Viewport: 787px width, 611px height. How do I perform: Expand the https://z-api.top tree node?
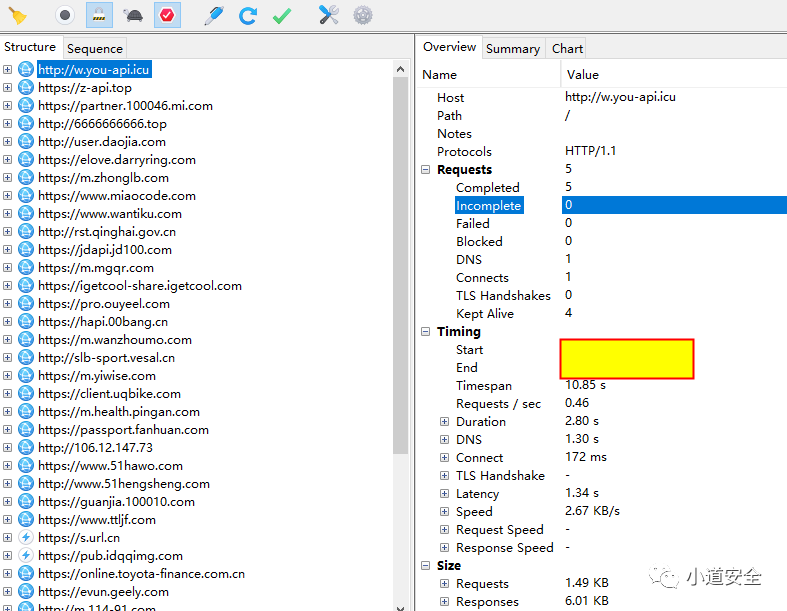(8, 88)
